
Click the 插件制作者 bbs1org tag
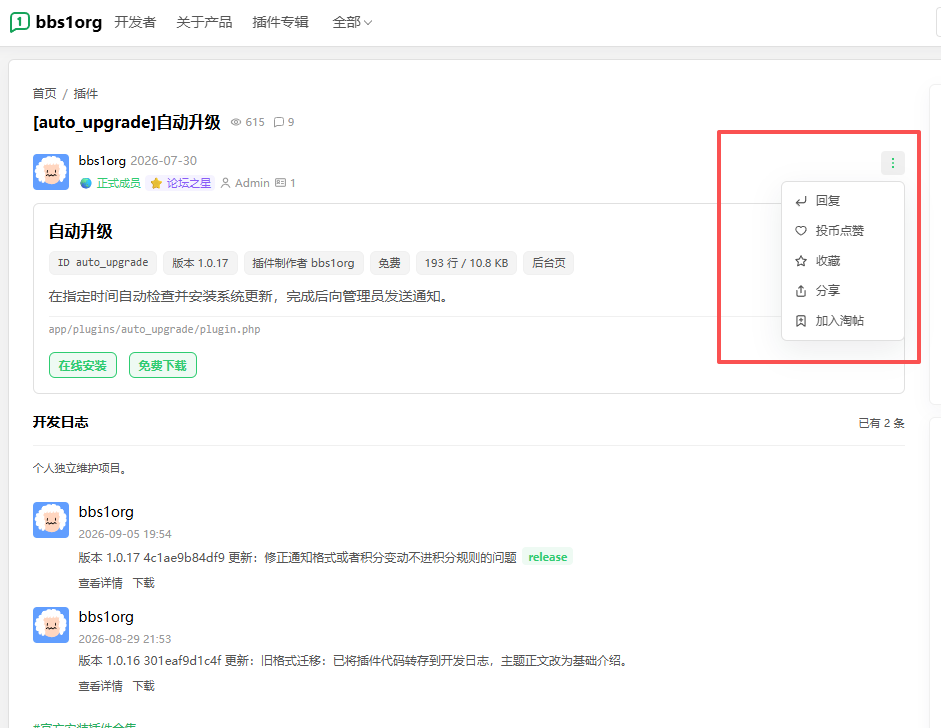click(303, 263)
